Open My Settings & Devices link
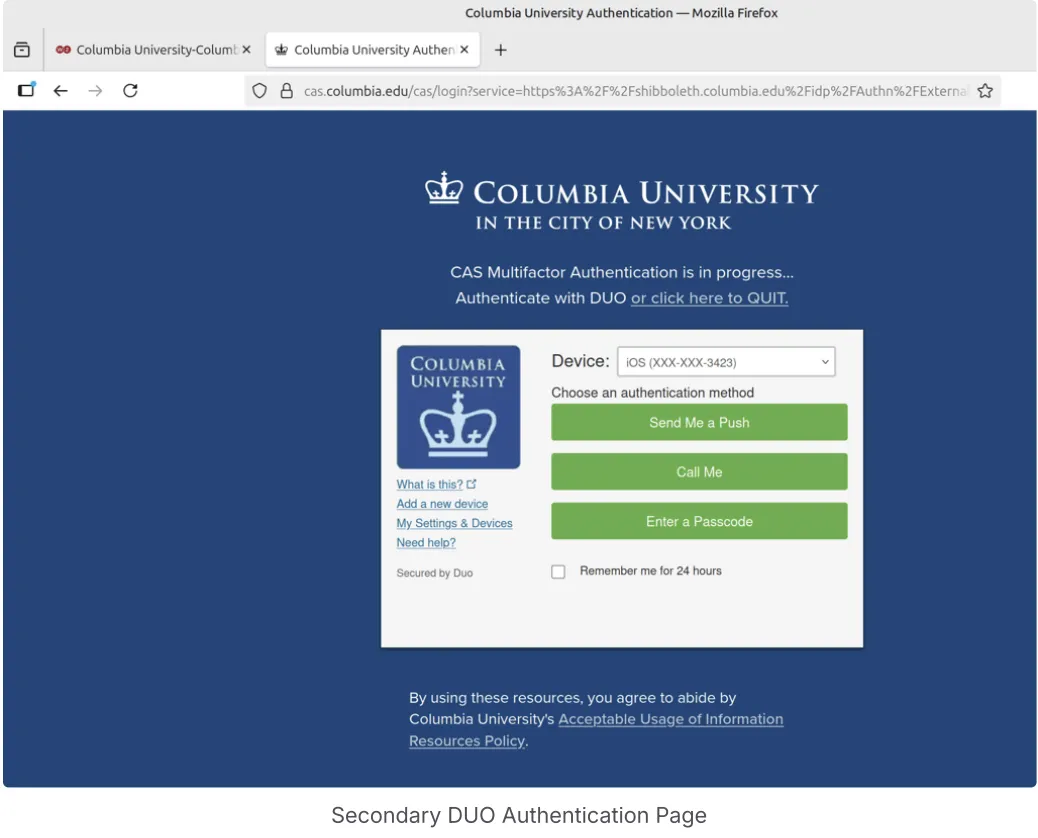The width and height of the screenshot is (1038, 838). [454, 523]
